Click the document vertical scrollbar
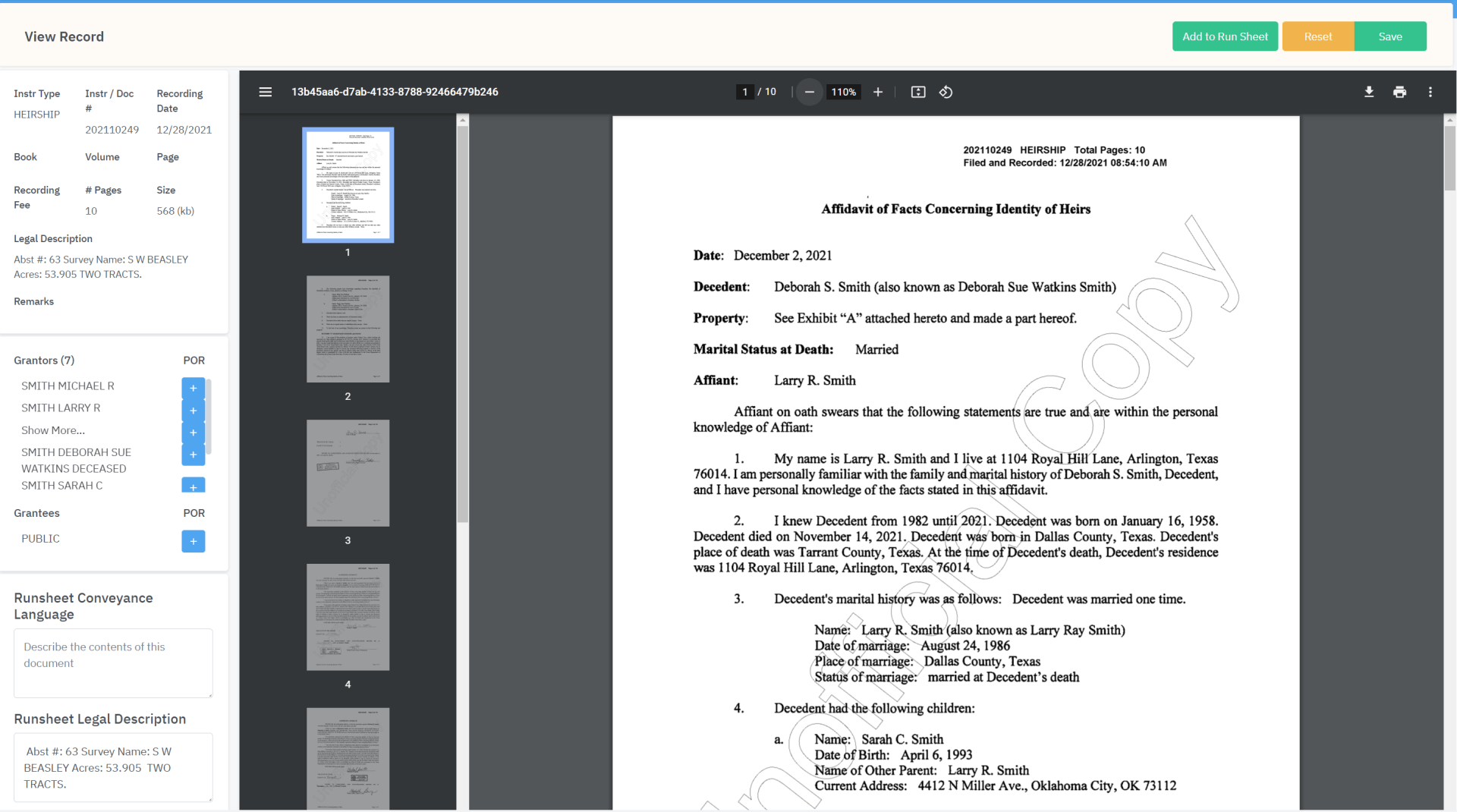This screenshot has height=812, width=1457. pos(1449,158)
